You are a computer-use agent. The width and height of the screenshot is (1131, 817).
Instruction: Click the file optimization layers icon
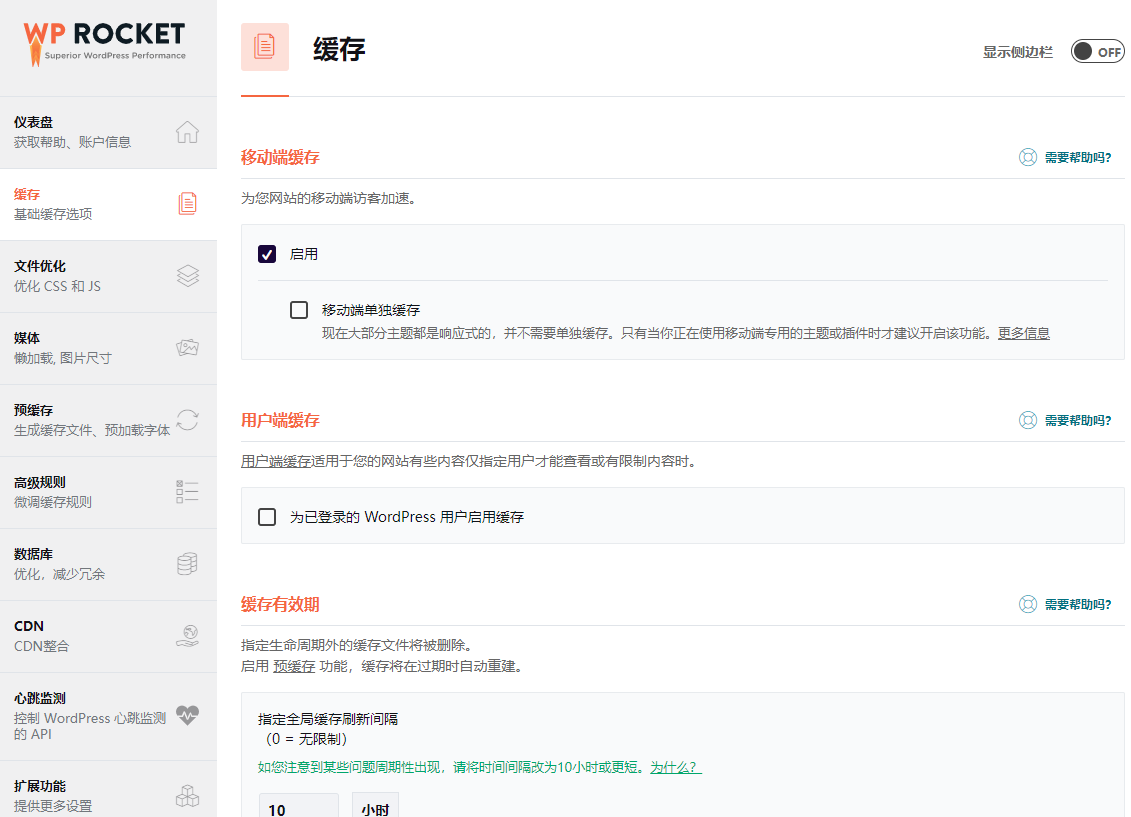coord(187,275)
